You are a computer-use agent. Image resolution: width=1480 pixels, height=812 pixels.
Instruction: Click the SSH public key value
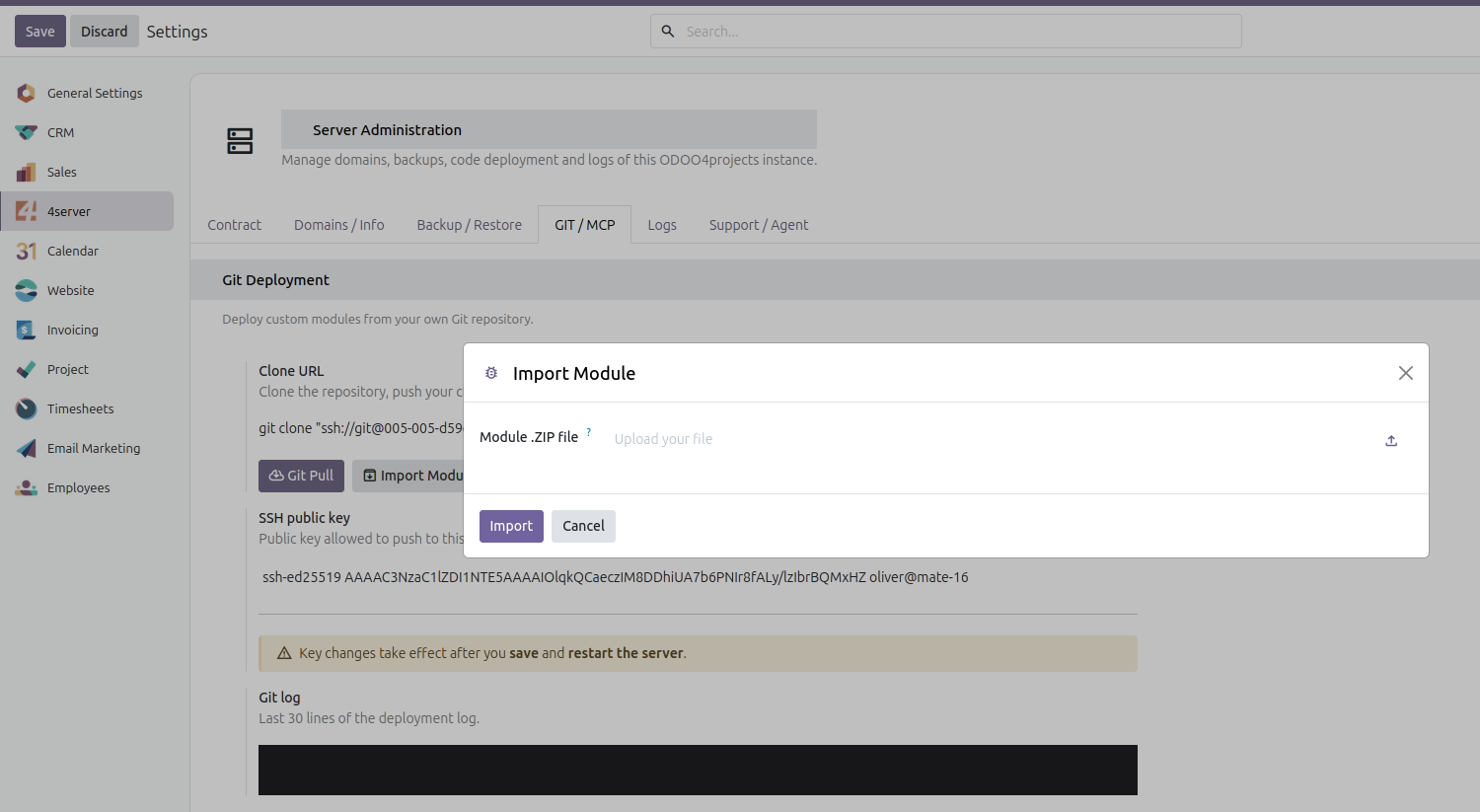point(616,577)
